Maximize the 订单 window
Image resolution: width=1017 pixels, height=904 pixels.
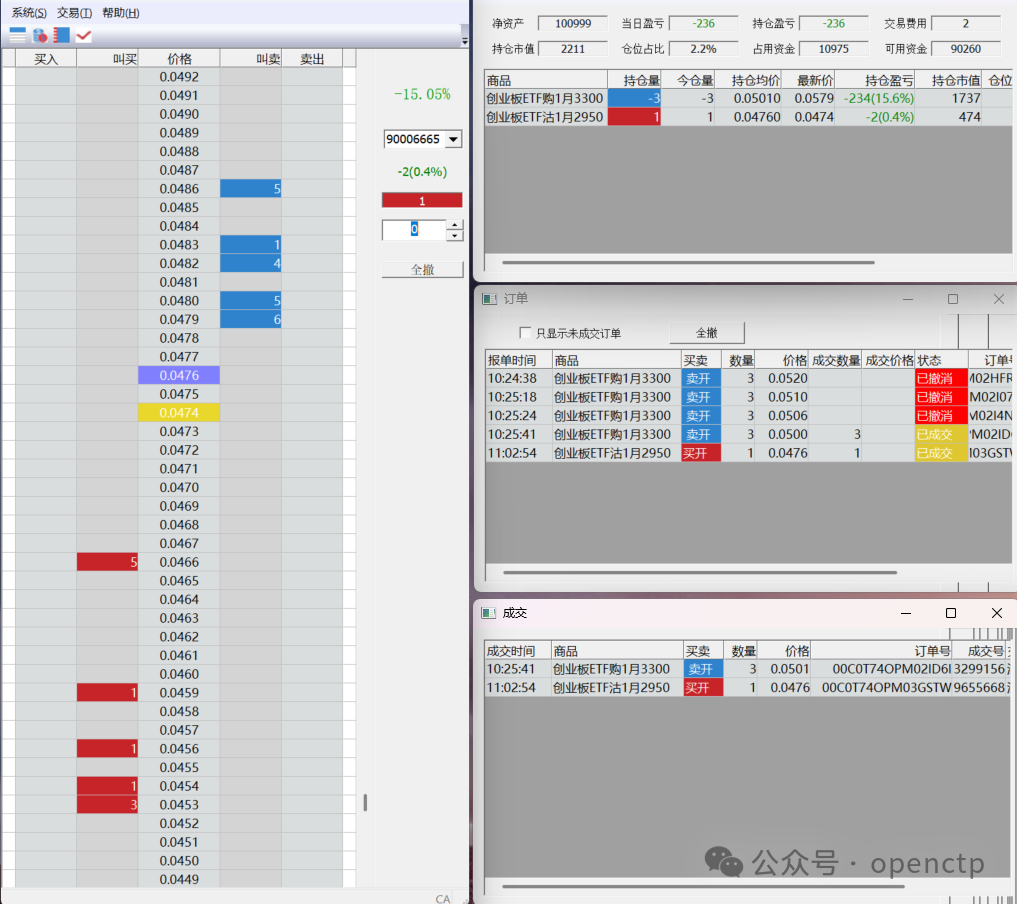(x=953, y=299)
